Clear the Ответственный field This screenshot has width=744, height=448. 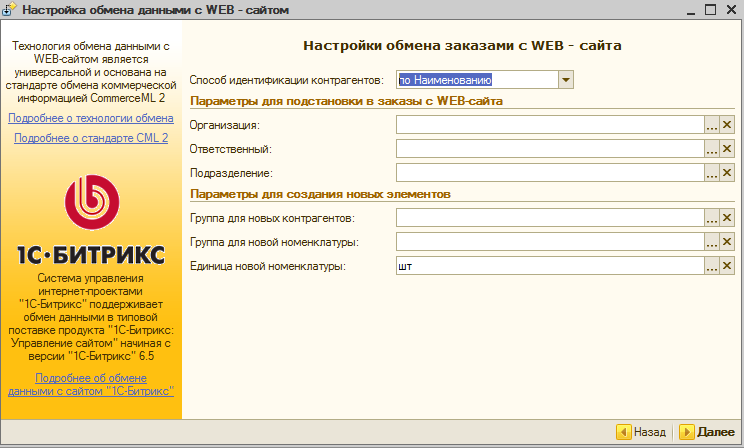[x=727, y=149]
